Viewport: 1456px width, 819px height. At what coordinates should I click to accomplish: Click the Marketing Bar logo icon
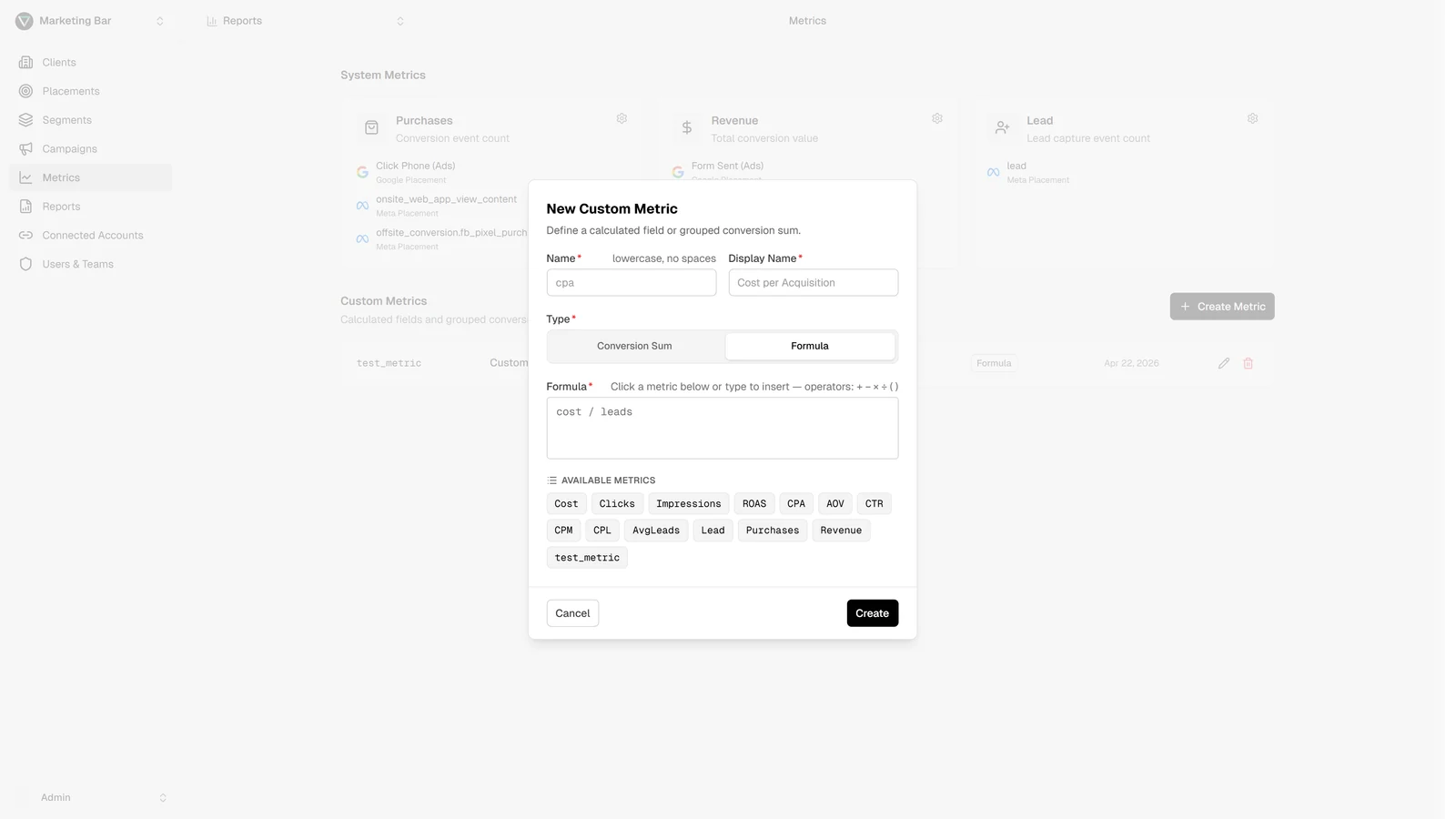click(x=25, y=21)
